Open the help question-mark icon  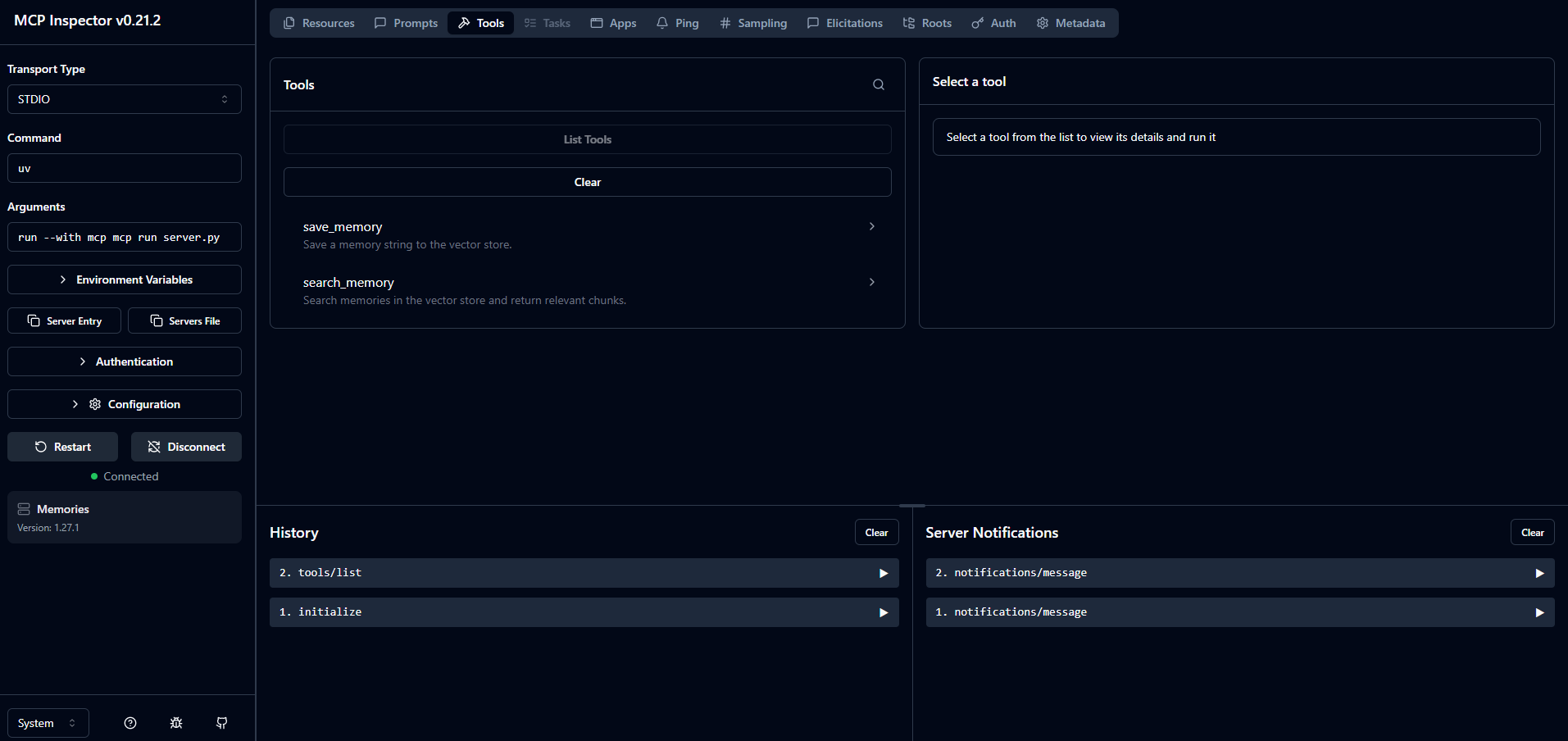click(x=130, y=723)
